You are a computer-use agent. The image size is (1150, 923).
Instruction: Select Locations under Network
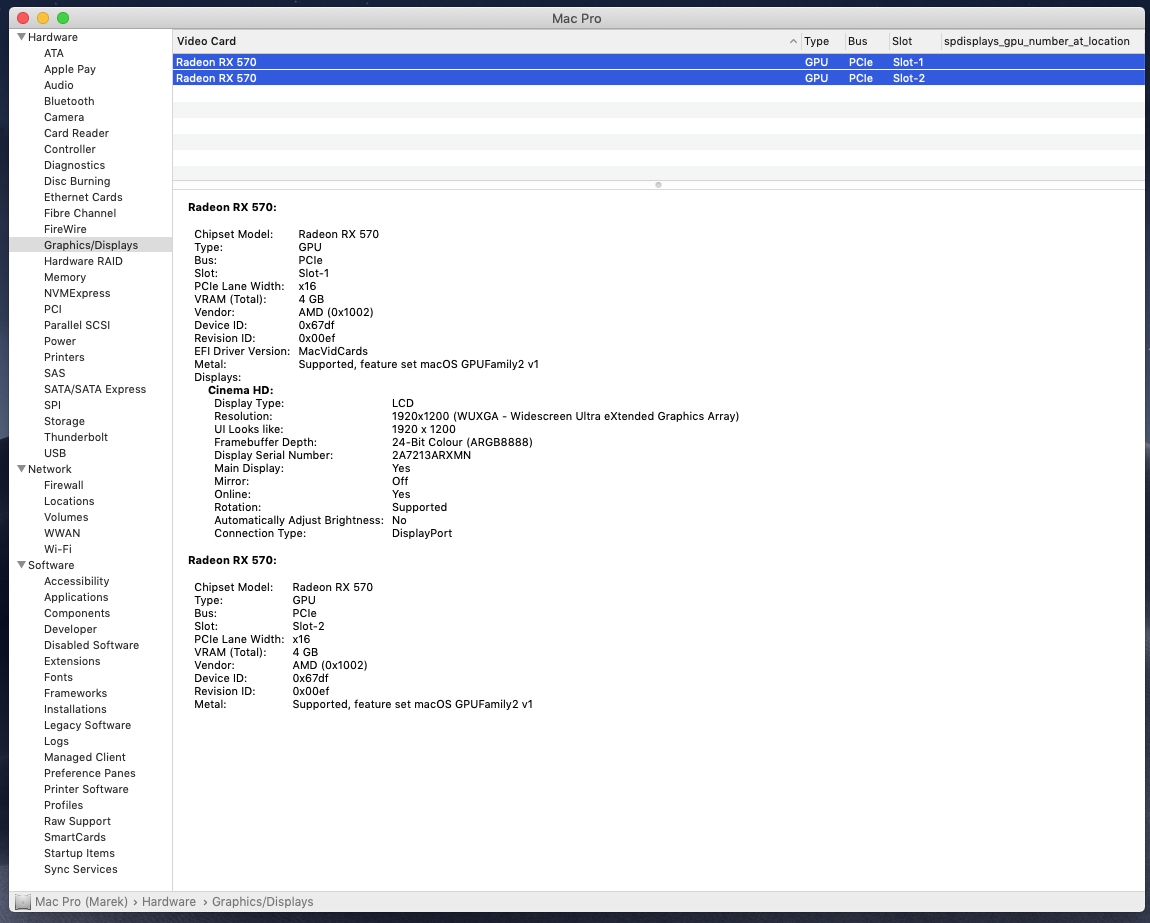coord(69,501)
